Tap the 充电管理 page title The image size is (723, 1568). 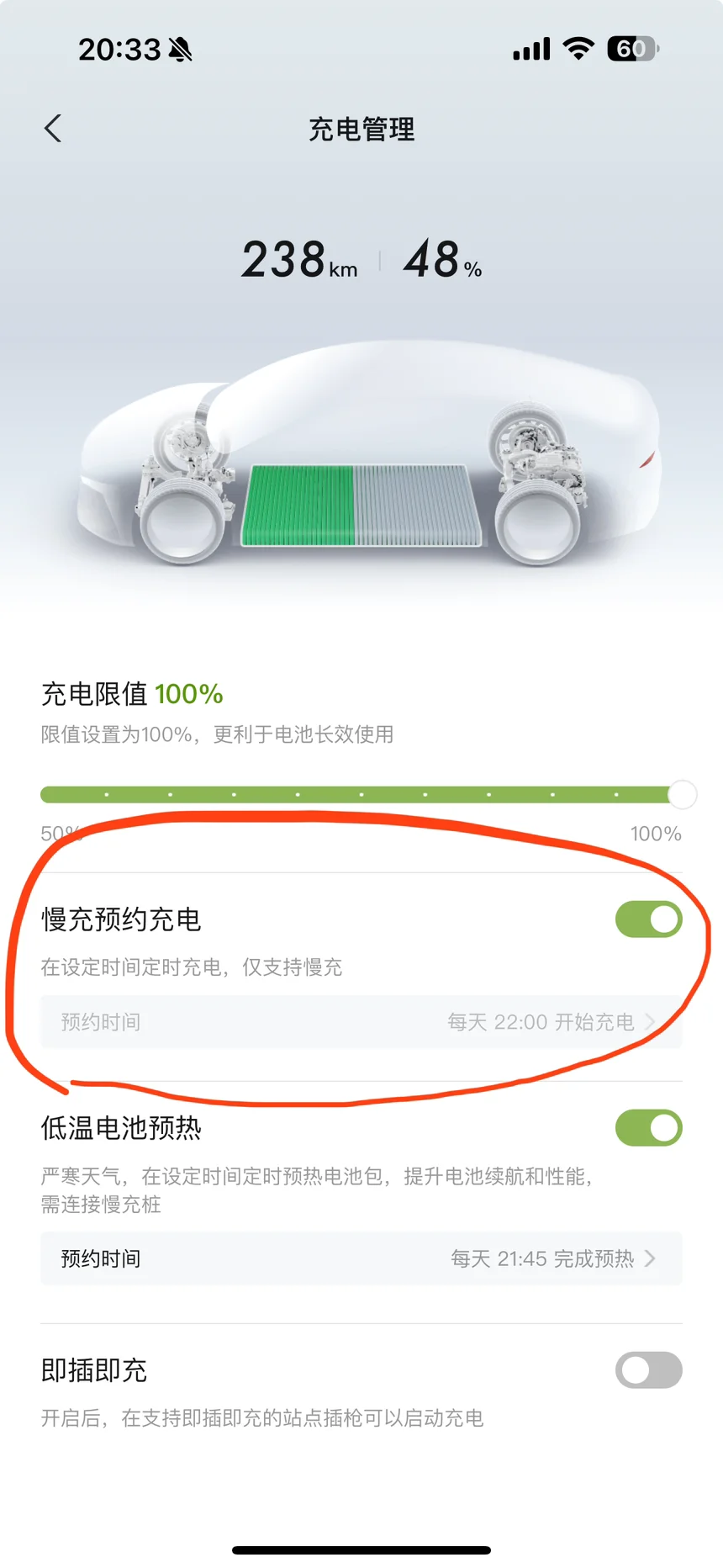361,130
